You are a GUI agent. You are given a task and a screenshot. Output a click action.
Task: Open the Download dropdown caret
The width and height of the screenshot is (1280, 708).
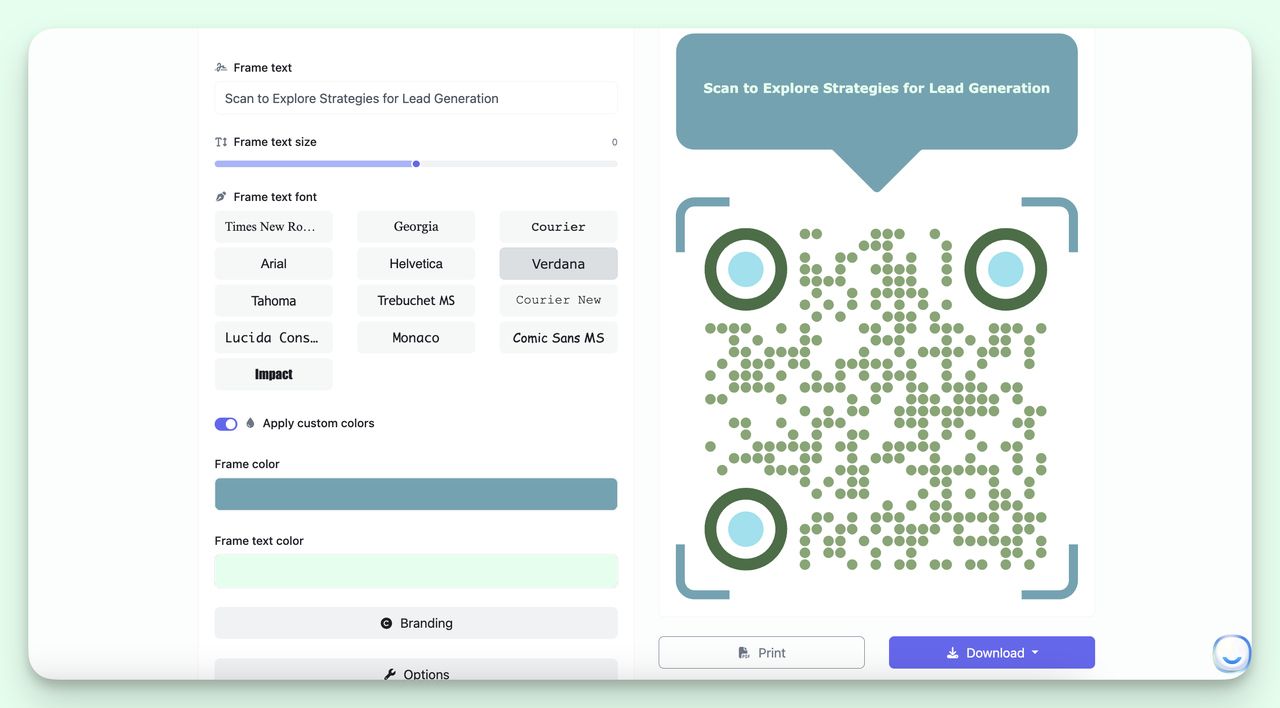pos(1035,653)
